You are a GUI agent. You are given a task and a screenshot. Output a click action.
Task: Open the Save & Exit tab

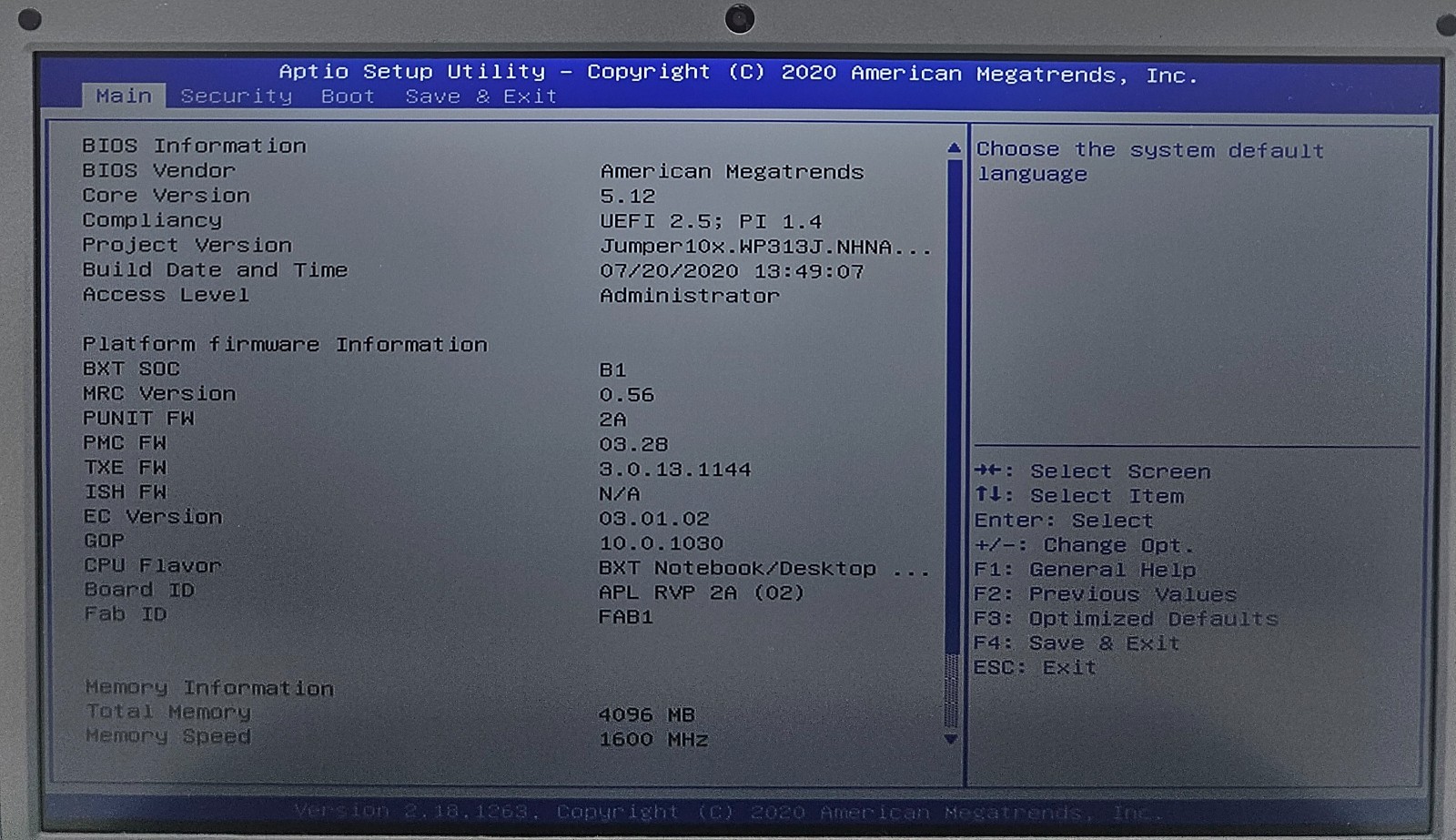click(x=480, y=96)
